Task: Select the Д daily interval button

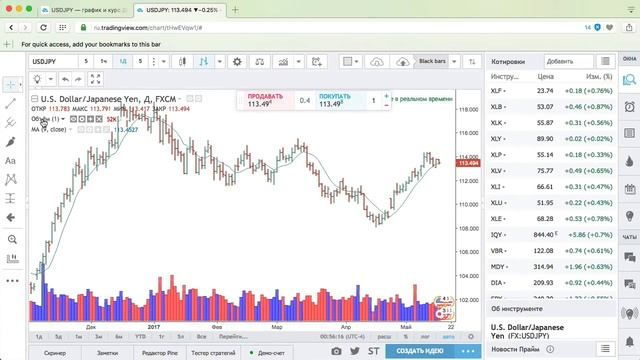Action: tap(123, 62)
